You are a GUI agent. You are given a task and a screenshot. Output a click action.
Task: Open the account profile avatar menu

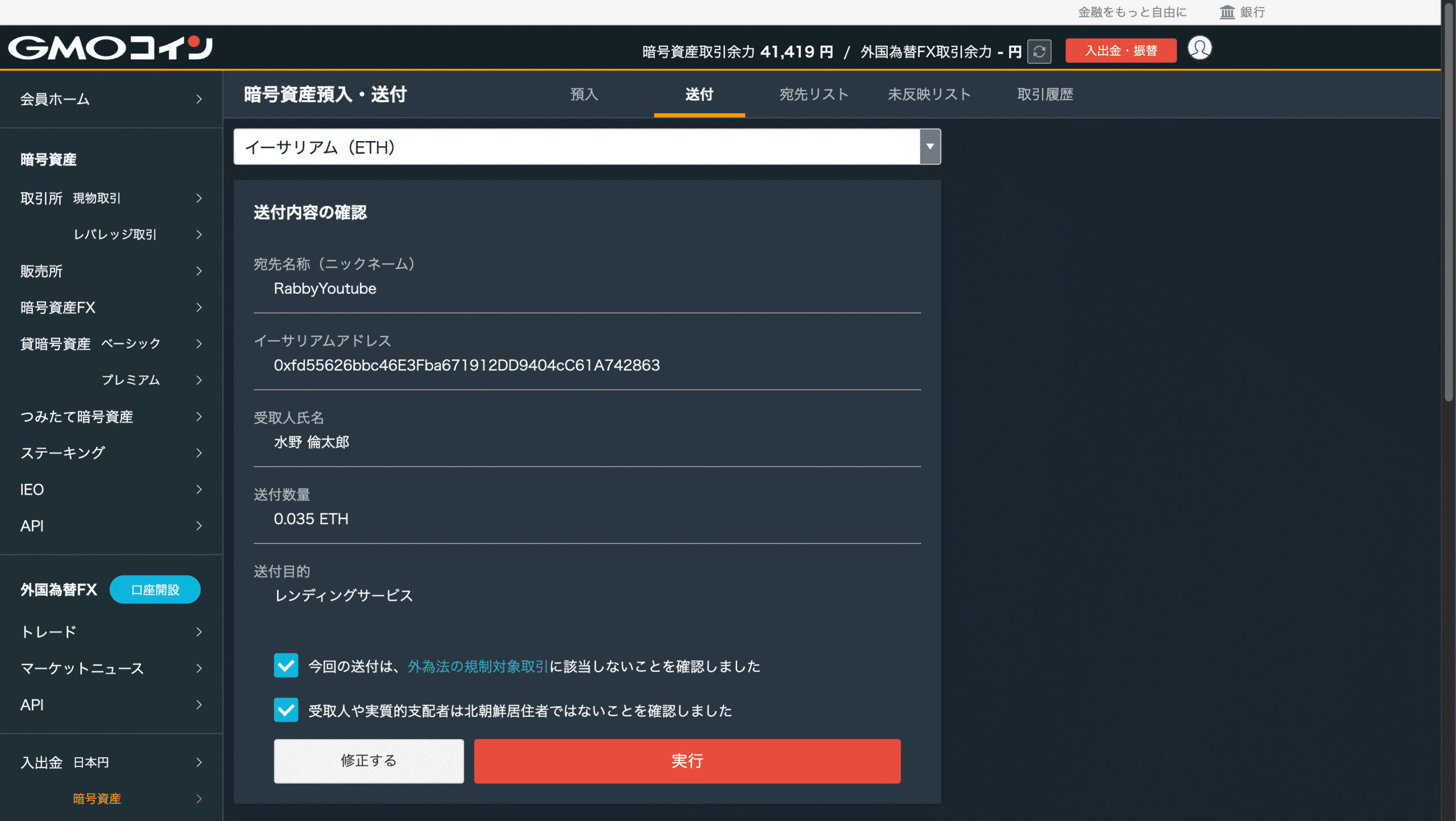(1200, 48)
